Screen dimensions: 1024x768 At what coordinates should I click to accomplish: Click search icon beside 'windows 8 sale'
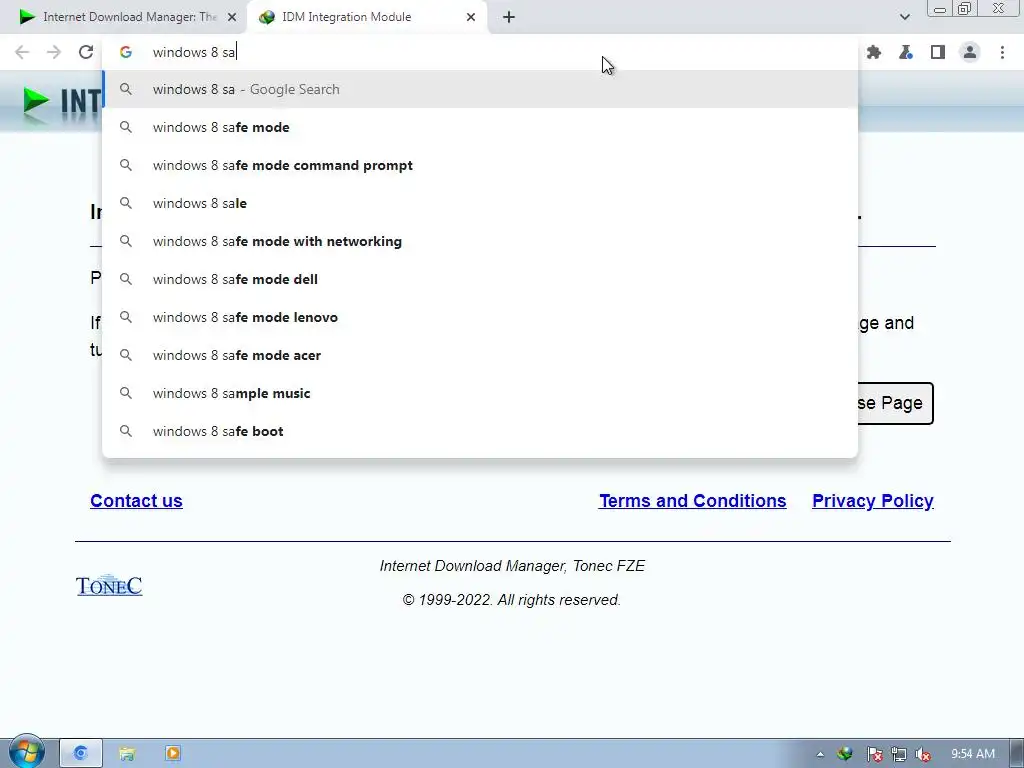point(126,202)
